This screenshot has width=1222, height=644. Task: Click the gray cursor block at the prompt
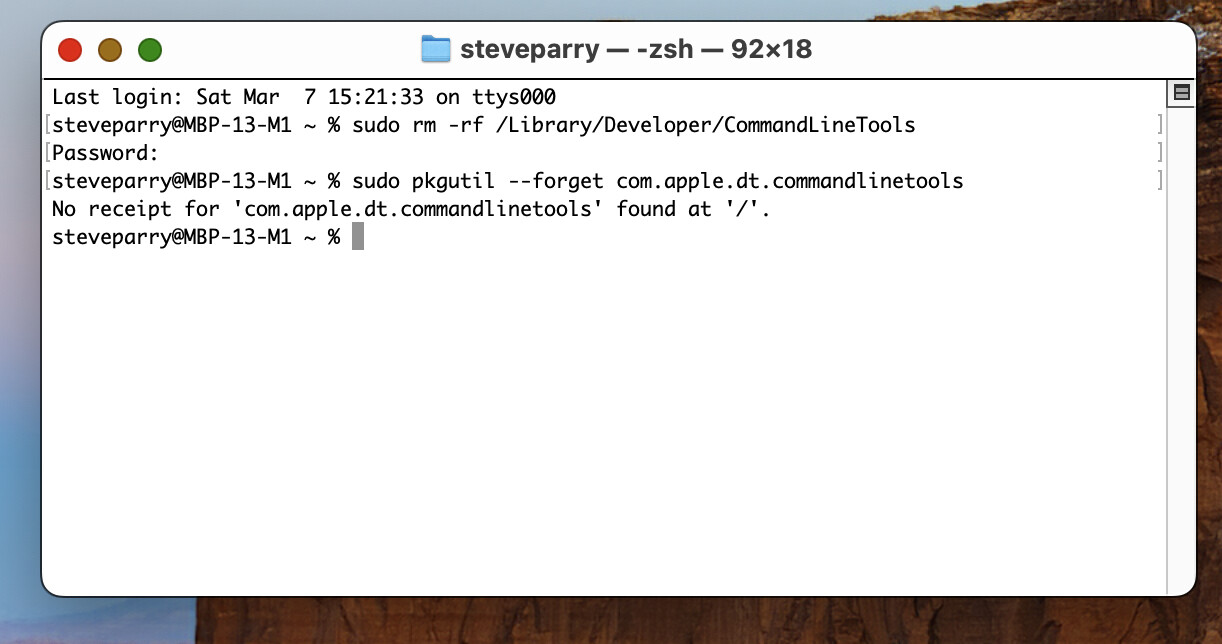point(358,237)
